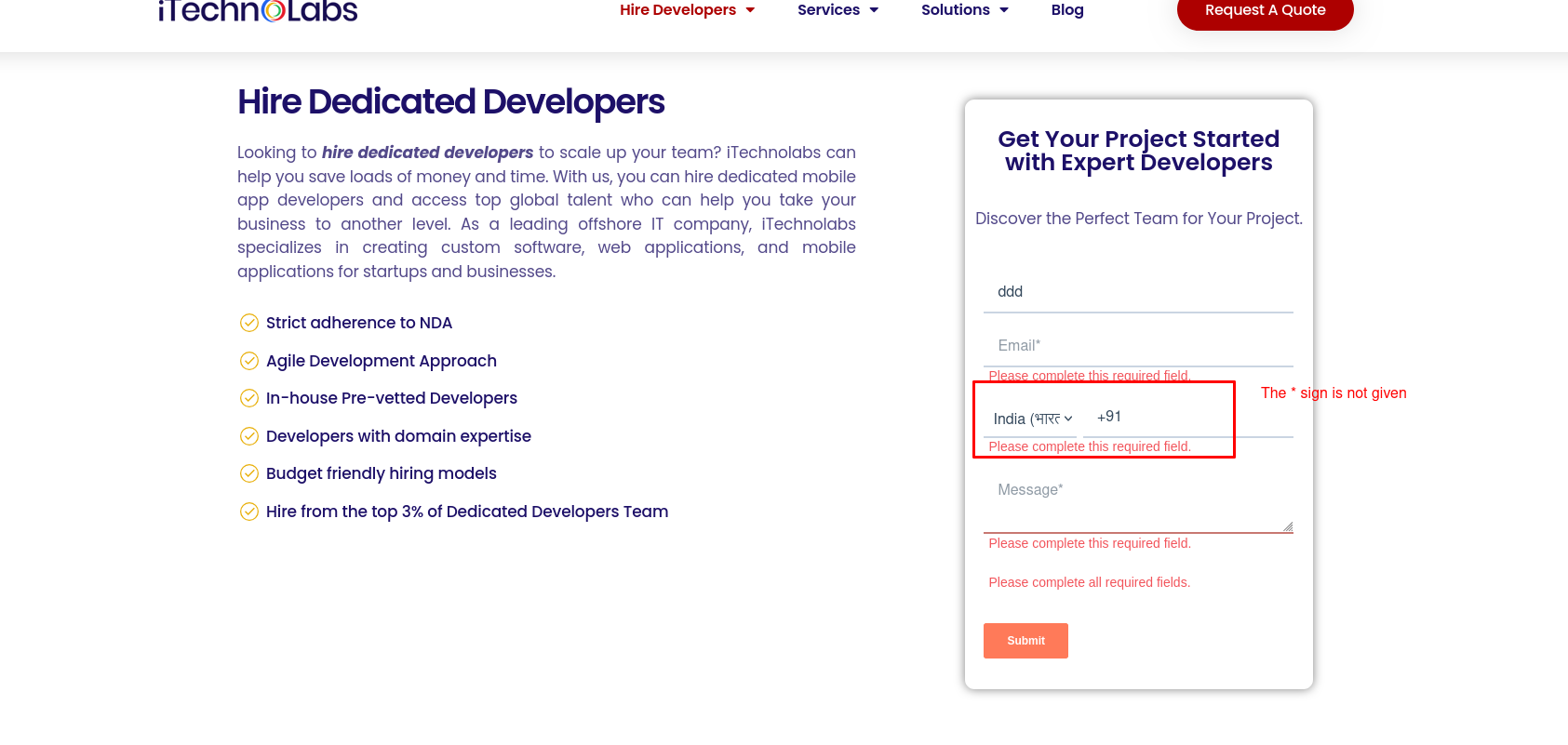Click checkmark icon beside Hire from the top 3%
The width and height of the screenshot is (1568, 745).
coord(249,512)
